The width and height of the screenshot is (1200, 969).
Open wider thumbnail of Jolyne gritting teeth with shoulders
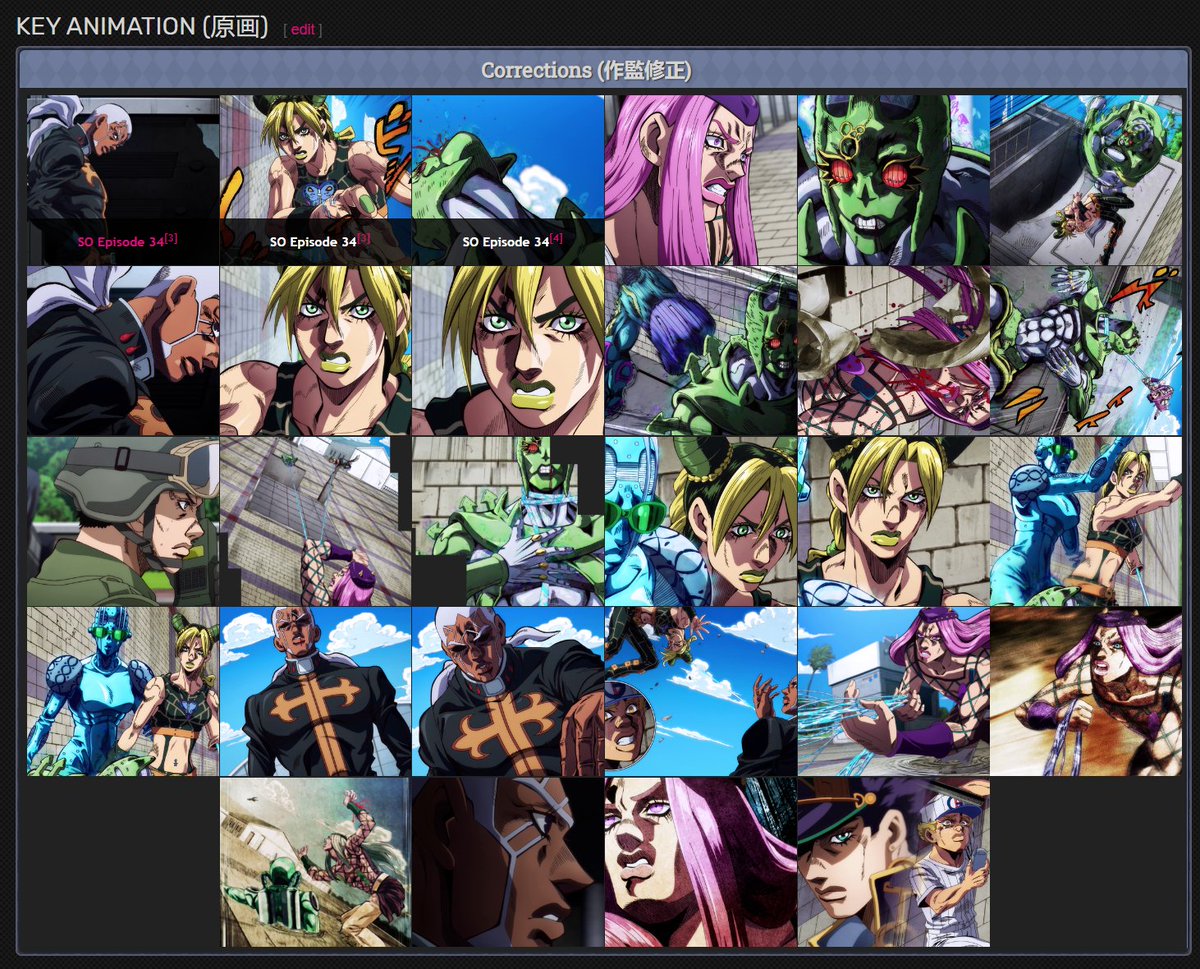(316, 351)
